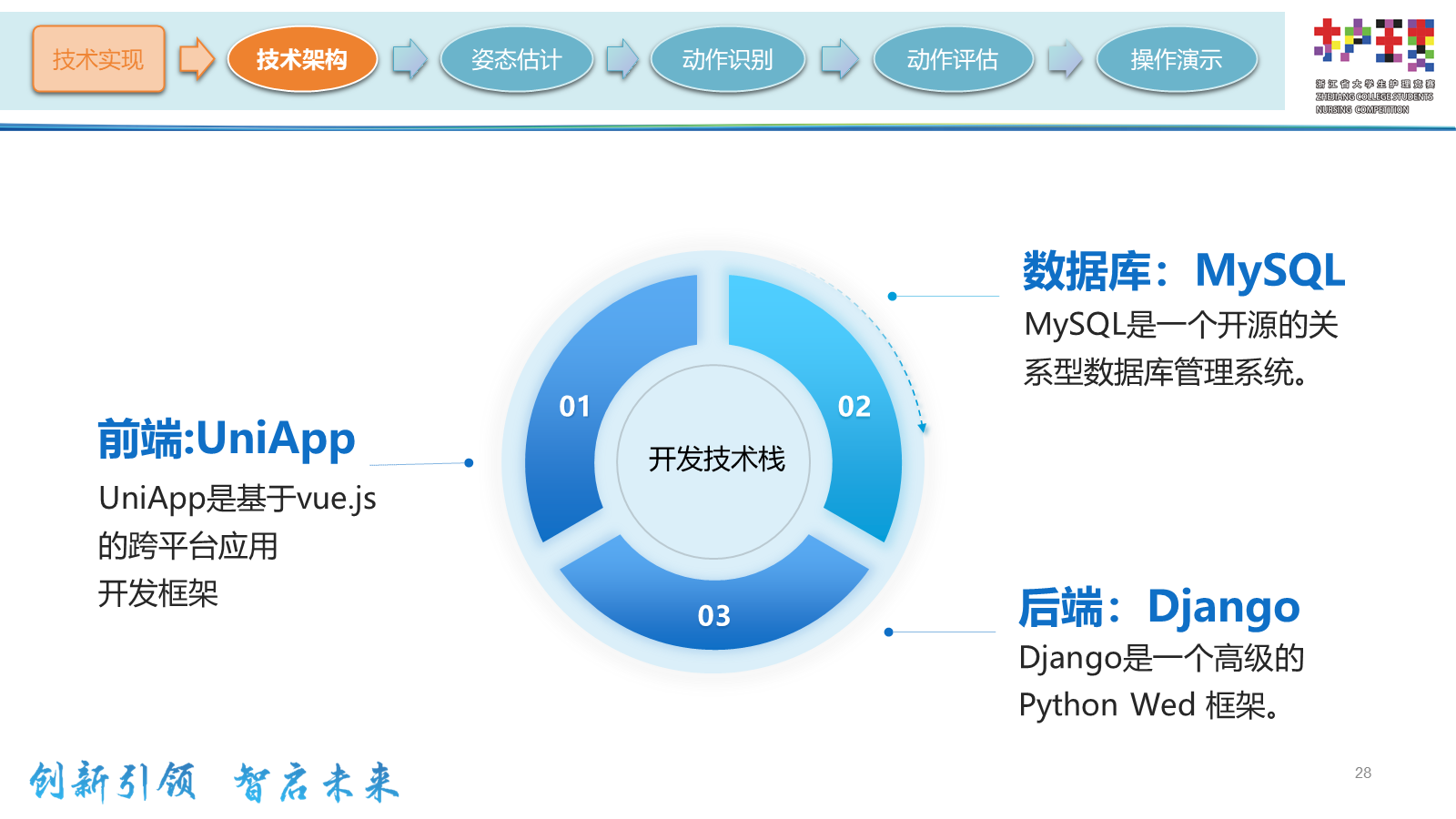Viewport: 1456px width, 819px height.
Task: Click the arrow between 姿态估计 and 动作识别
Action: pos(622,59)
